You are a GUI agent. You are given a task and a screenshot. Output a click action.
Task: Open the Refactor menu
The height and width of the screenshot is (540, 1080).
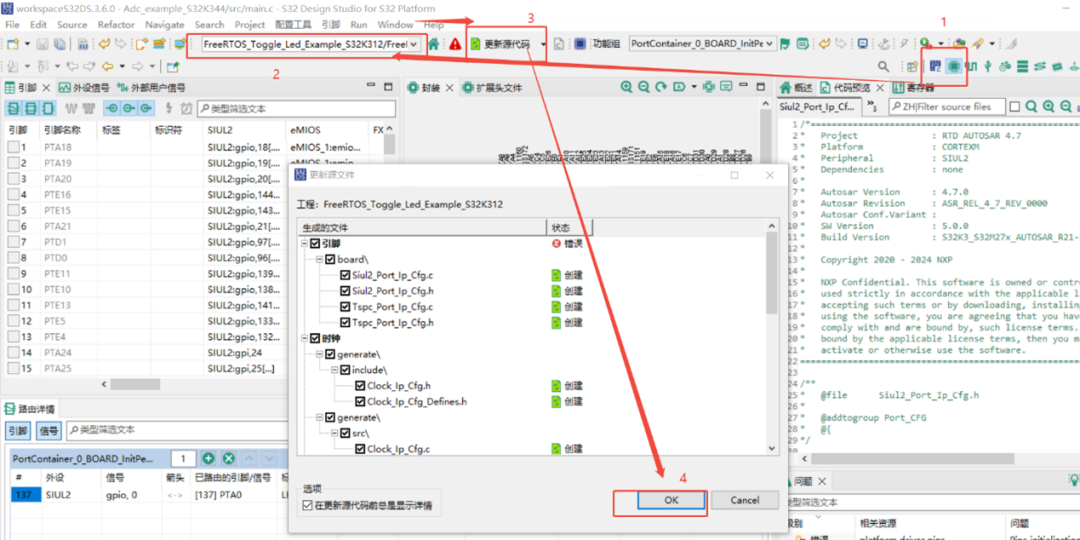(x=116, y=24)
